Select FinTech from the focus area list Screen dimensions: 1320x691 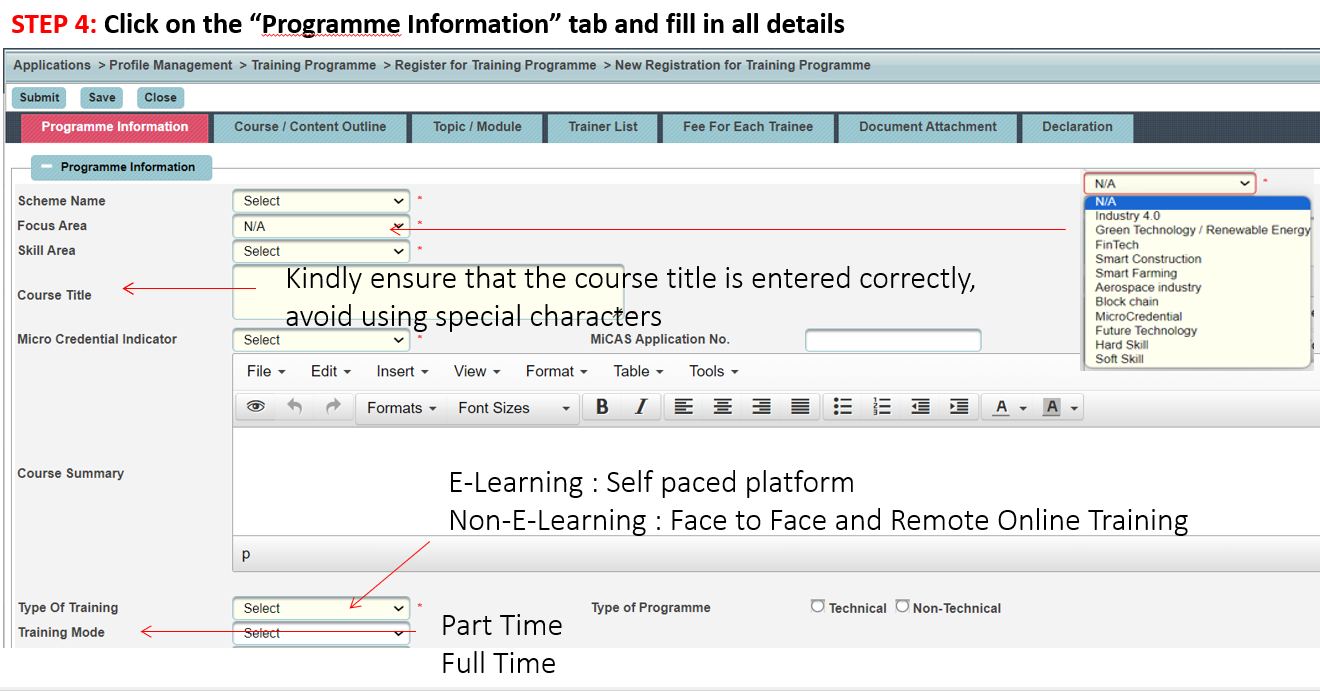(x=1115, y=243)
